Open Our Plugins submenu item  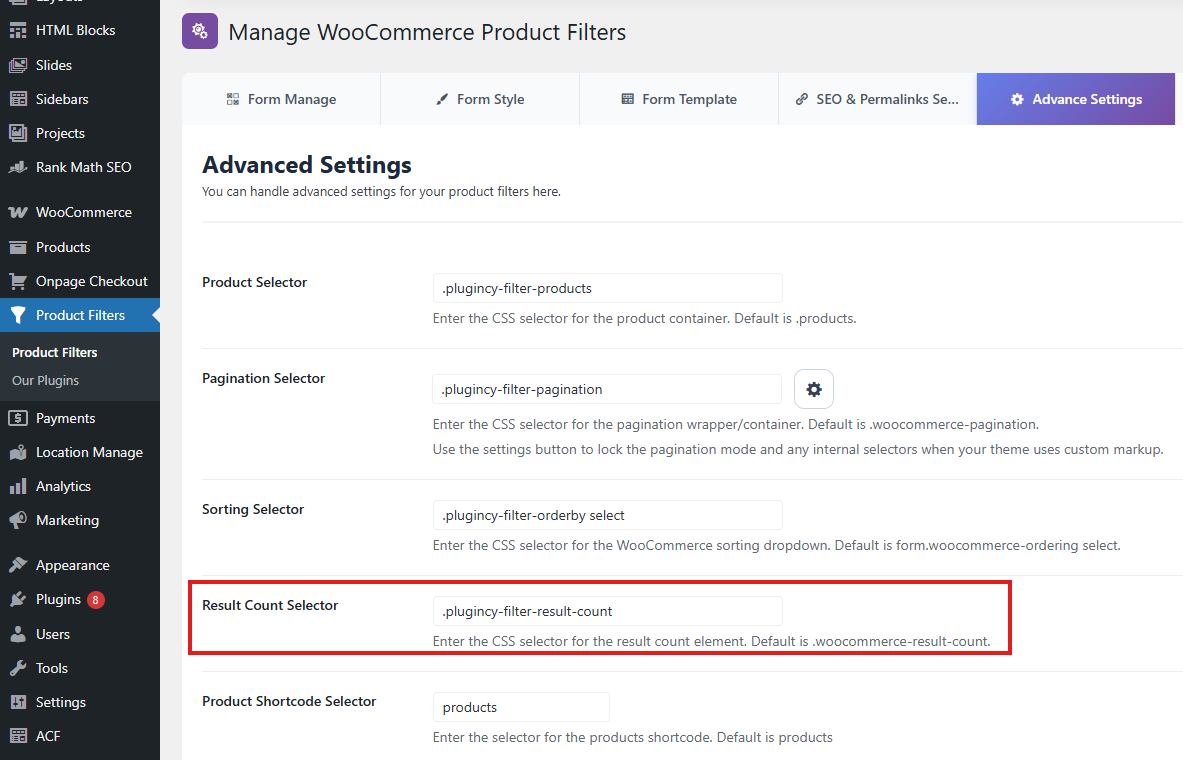(x=45, y=380)
